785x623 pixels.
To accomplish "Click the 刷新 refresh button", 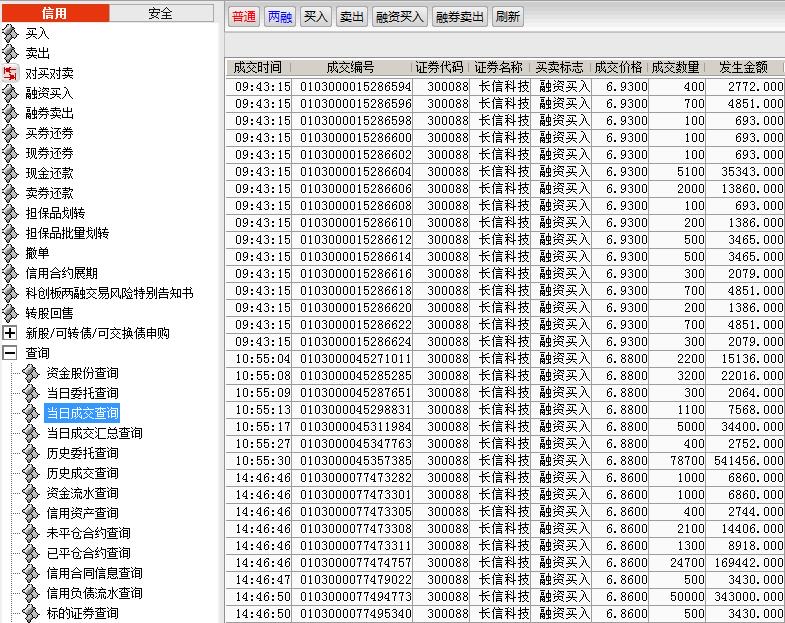I will (508, 17).
